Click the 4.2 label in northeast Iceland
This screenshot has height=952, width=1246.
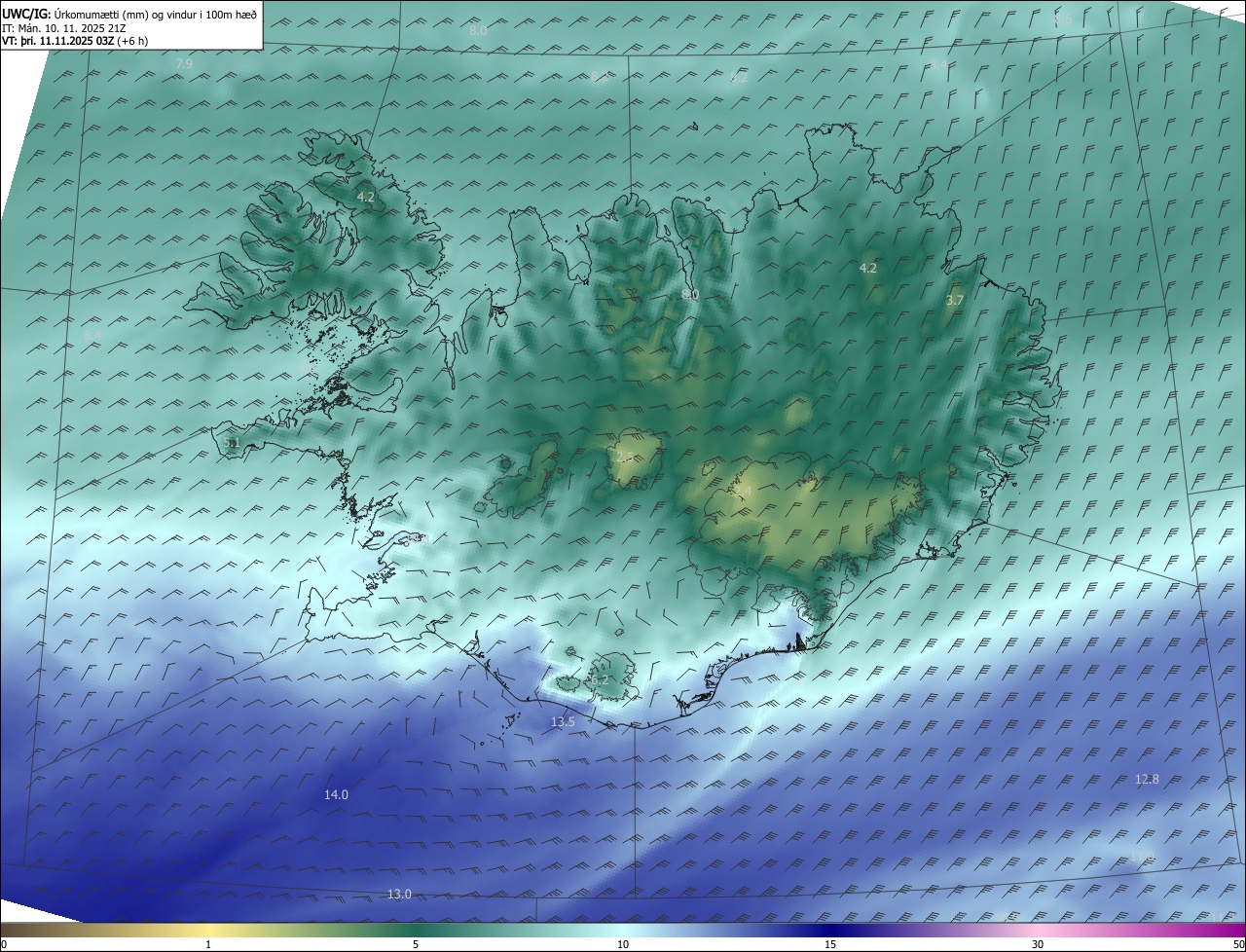(867, 268)
